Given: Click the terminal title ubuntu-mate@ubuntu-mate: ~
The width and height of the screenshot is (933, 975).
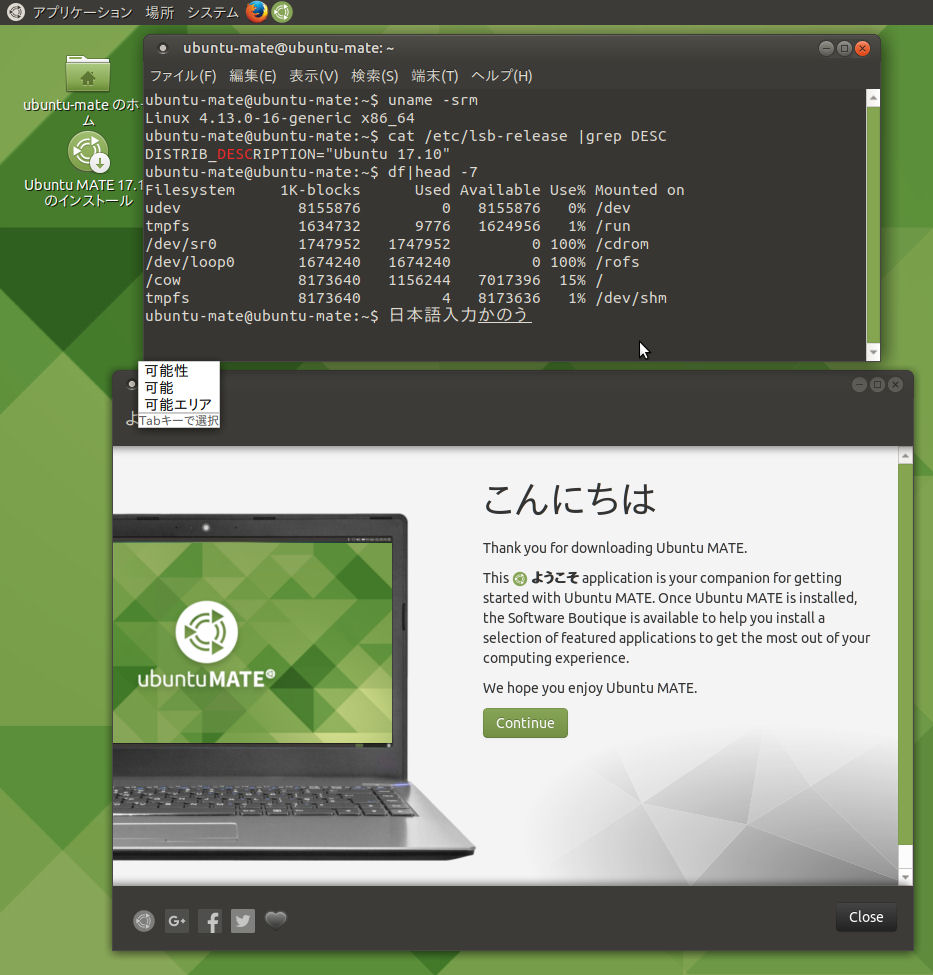Looking at the screenshot, I should point(289,48).
